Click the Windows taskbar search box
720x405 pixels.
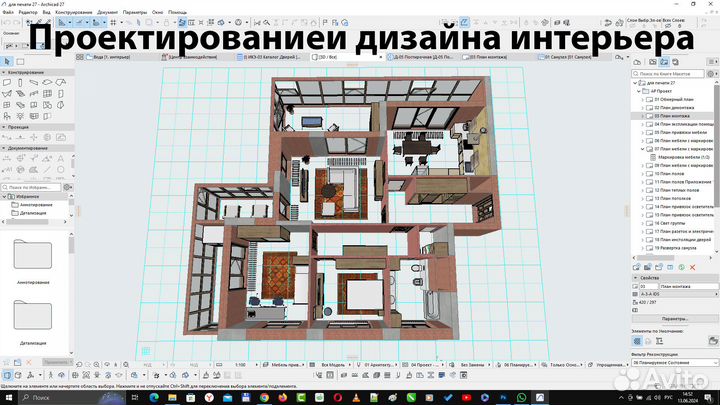point(71,398)
